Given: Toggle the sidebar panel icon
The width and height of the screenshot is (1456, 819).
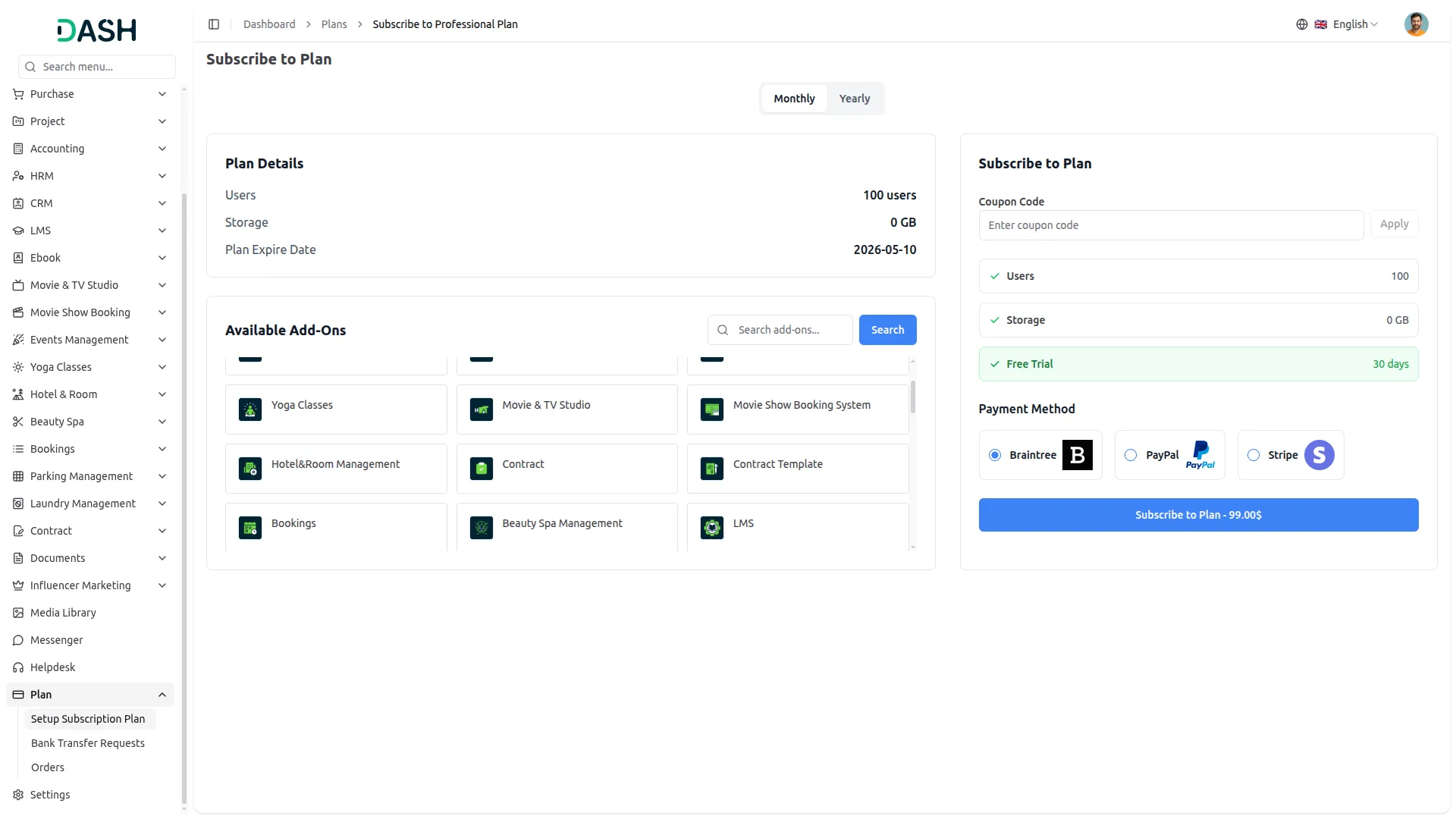Looking at the screenshot, I should pyautogui.click(x=214, y=24).
